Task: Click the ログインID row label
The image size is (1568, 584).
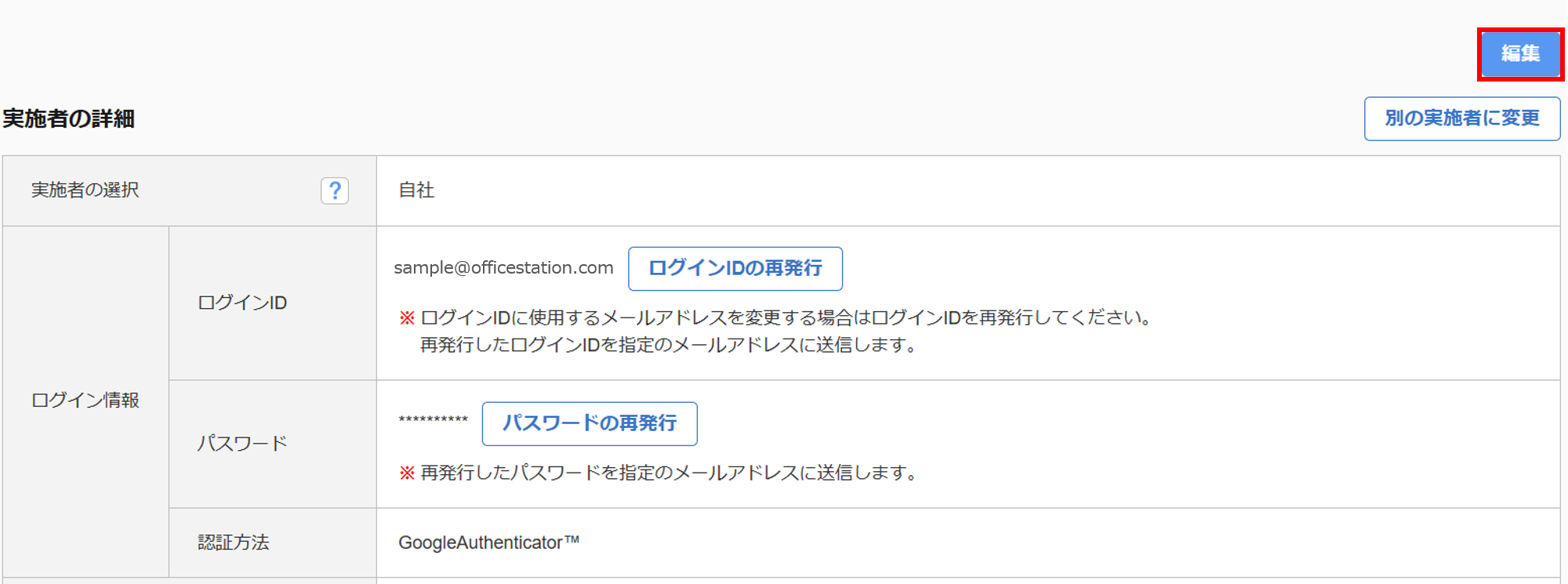Action: [x=242, y=303]
